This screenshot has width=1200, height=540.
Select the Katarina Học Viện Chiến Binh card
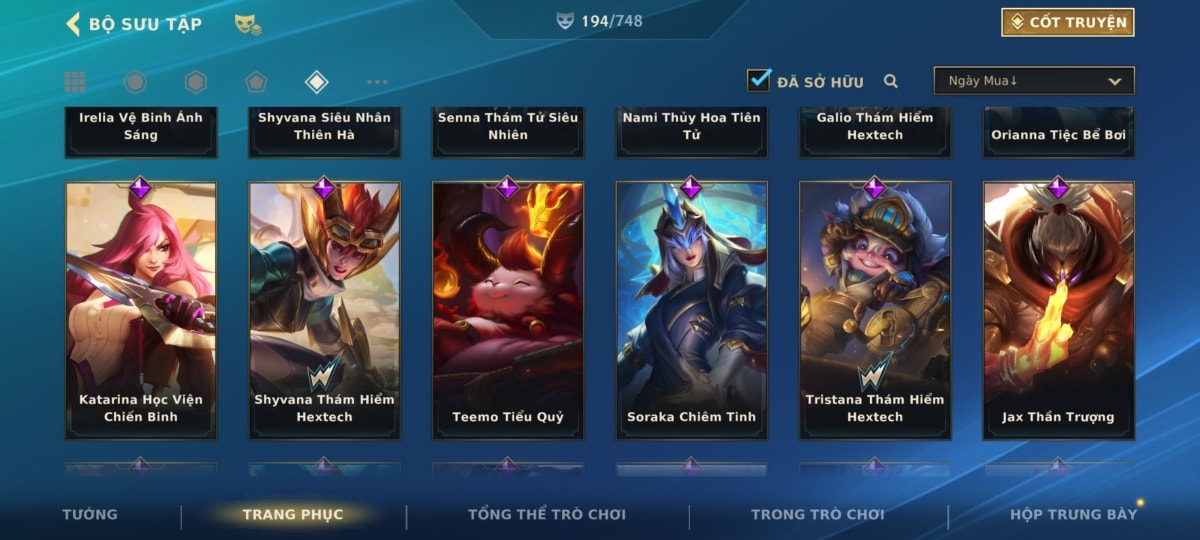point(141,310)
